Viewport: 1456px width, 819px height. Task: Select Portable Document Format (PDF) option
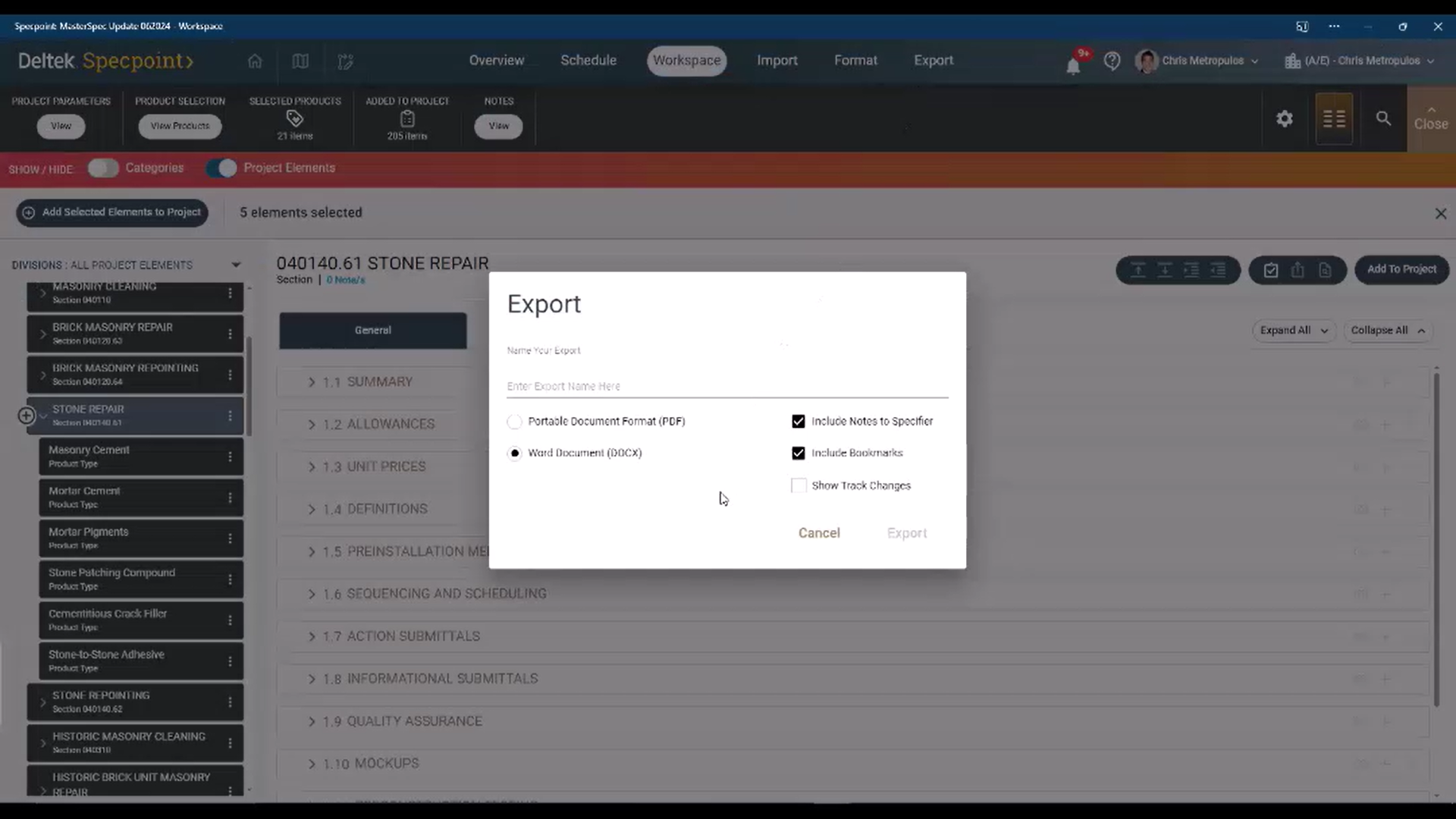[515, 422]
